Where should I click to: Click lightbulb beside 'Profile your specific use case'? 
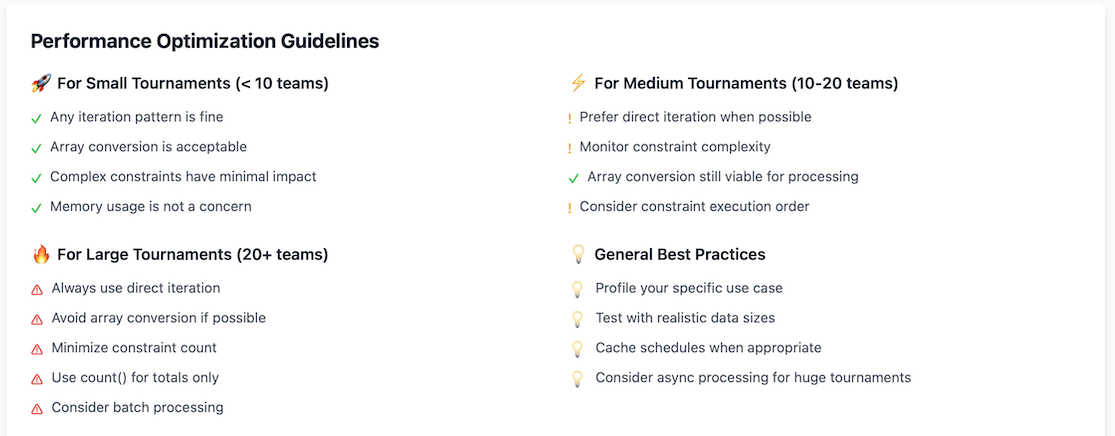577,289
